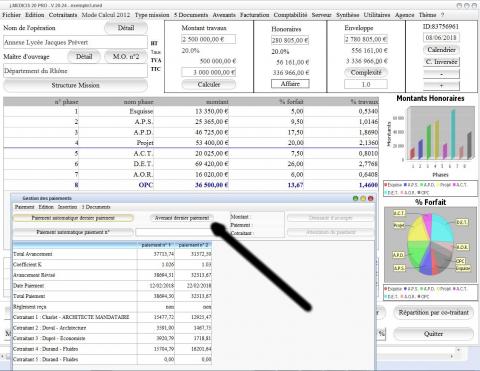Screen dimensions: 480x371
Task: Click the Affaire button under Honoraires
Action: tap(290, 84)
